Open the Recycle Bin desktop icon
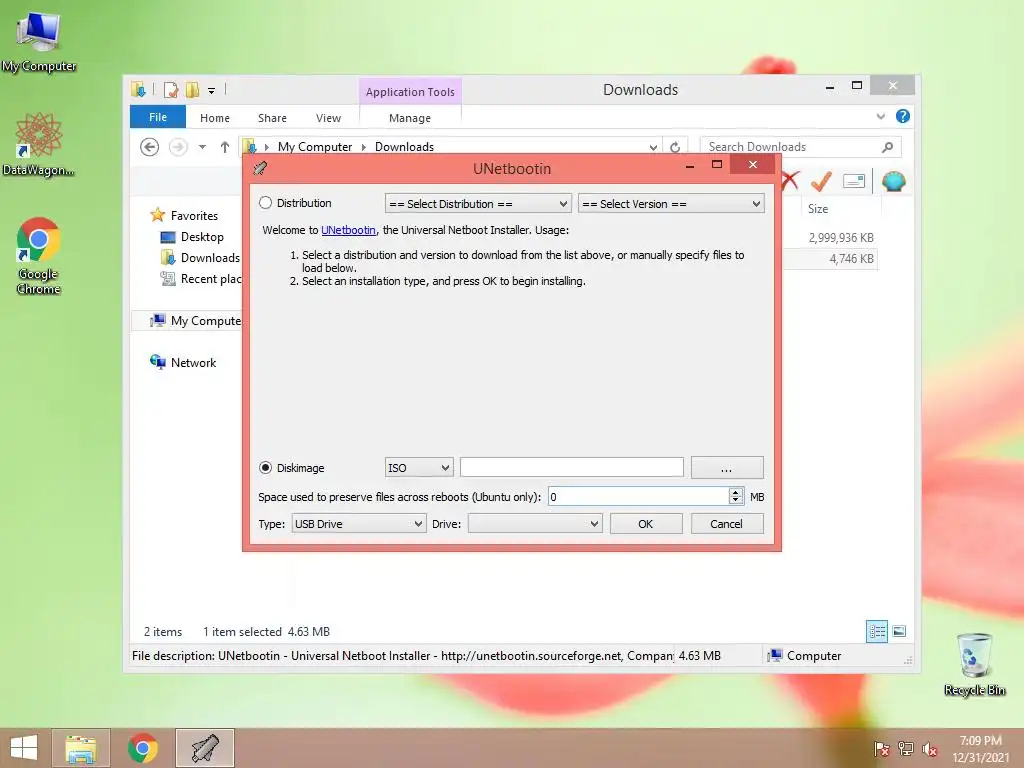 click(974, 664)
